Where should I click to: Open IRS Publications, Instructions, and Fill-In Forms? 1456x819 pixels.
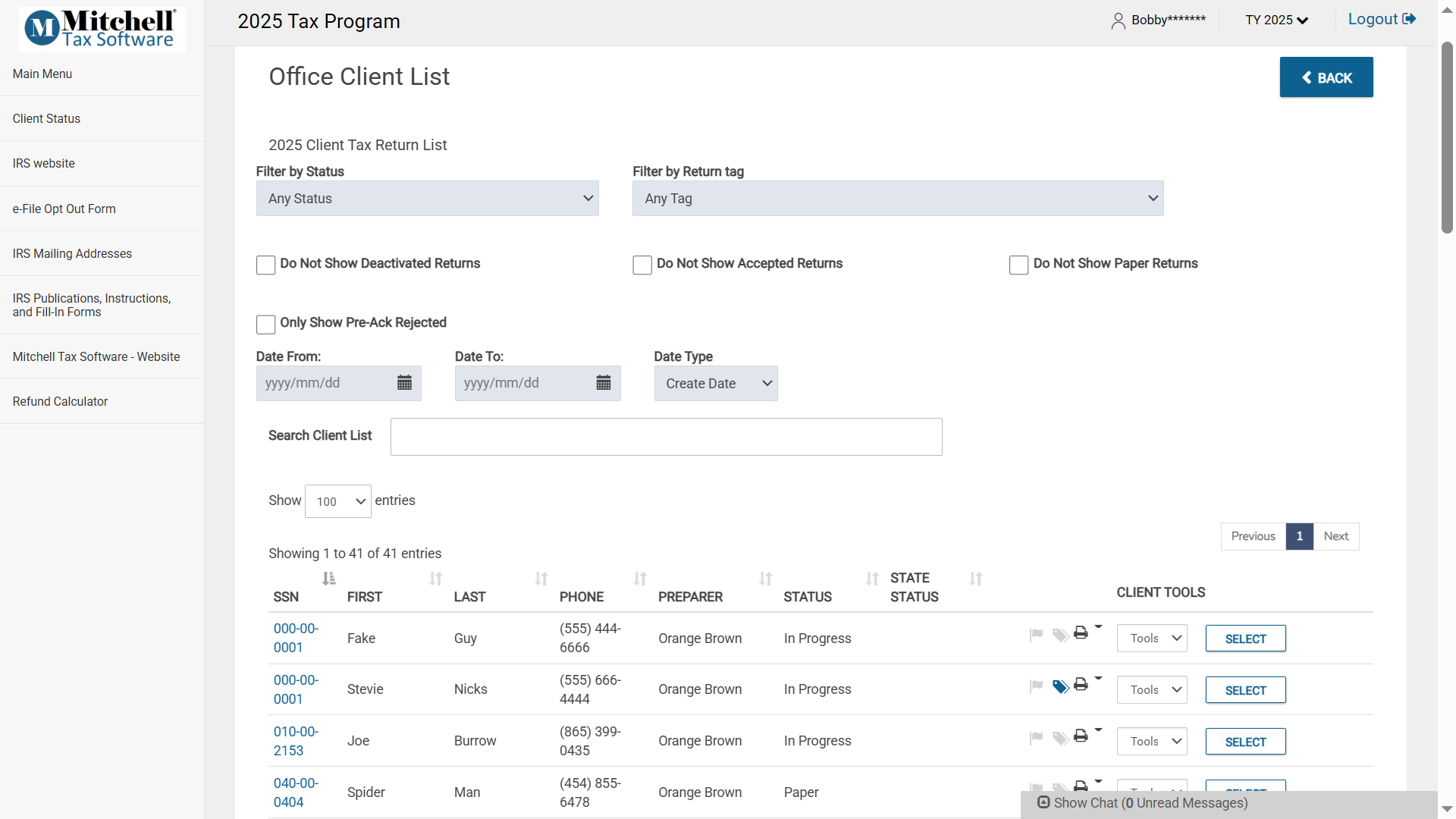tap(102, 305)
